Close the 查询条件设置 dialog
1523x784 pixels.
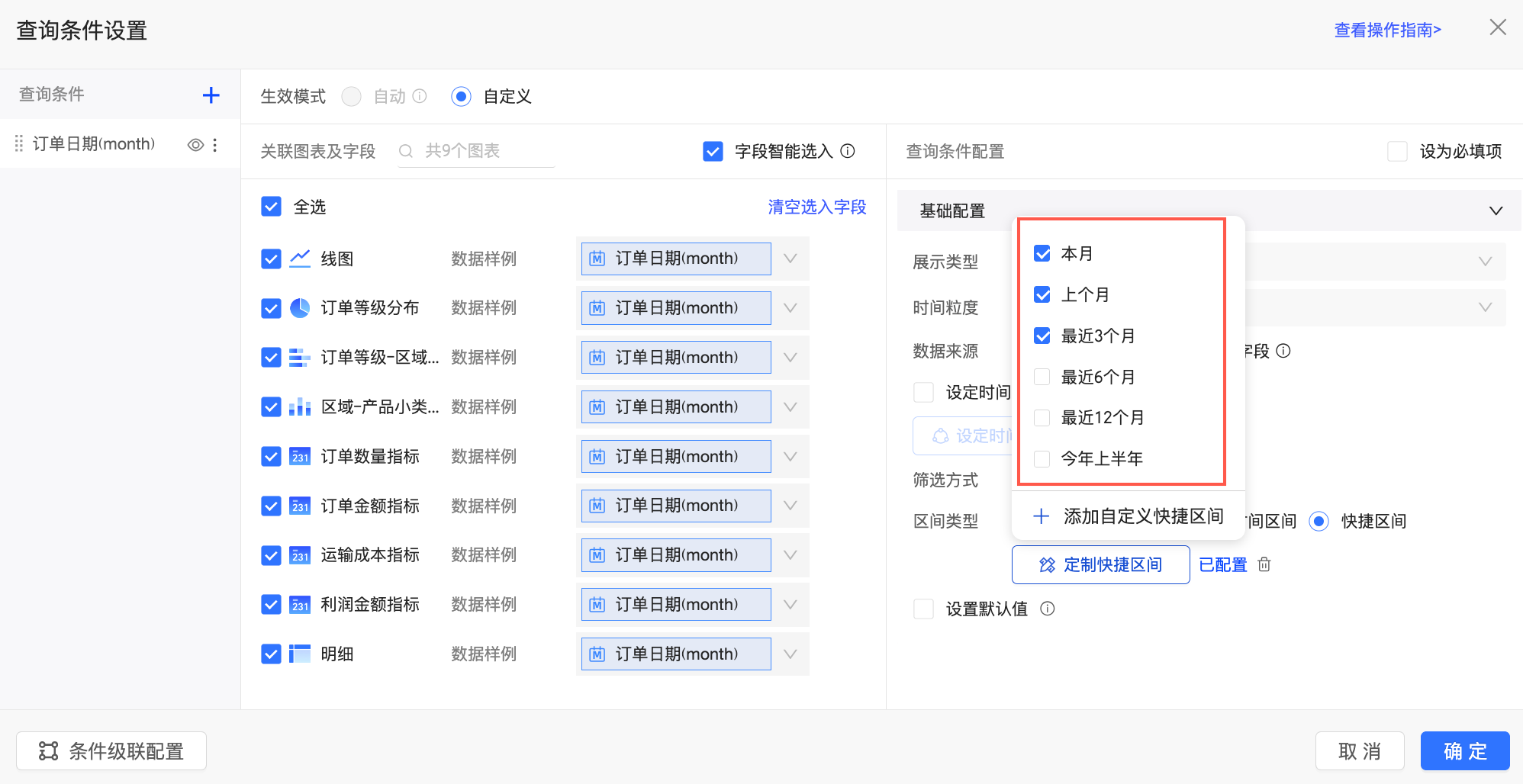click(1498, 27)
